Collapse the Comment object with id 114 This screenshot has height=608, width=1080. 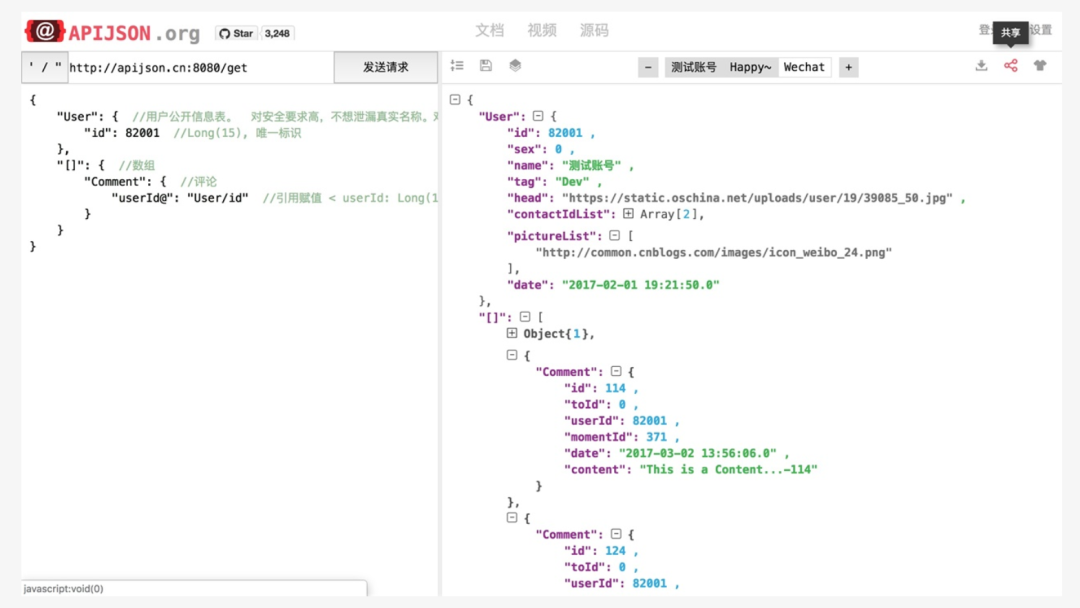coord(614,371)
